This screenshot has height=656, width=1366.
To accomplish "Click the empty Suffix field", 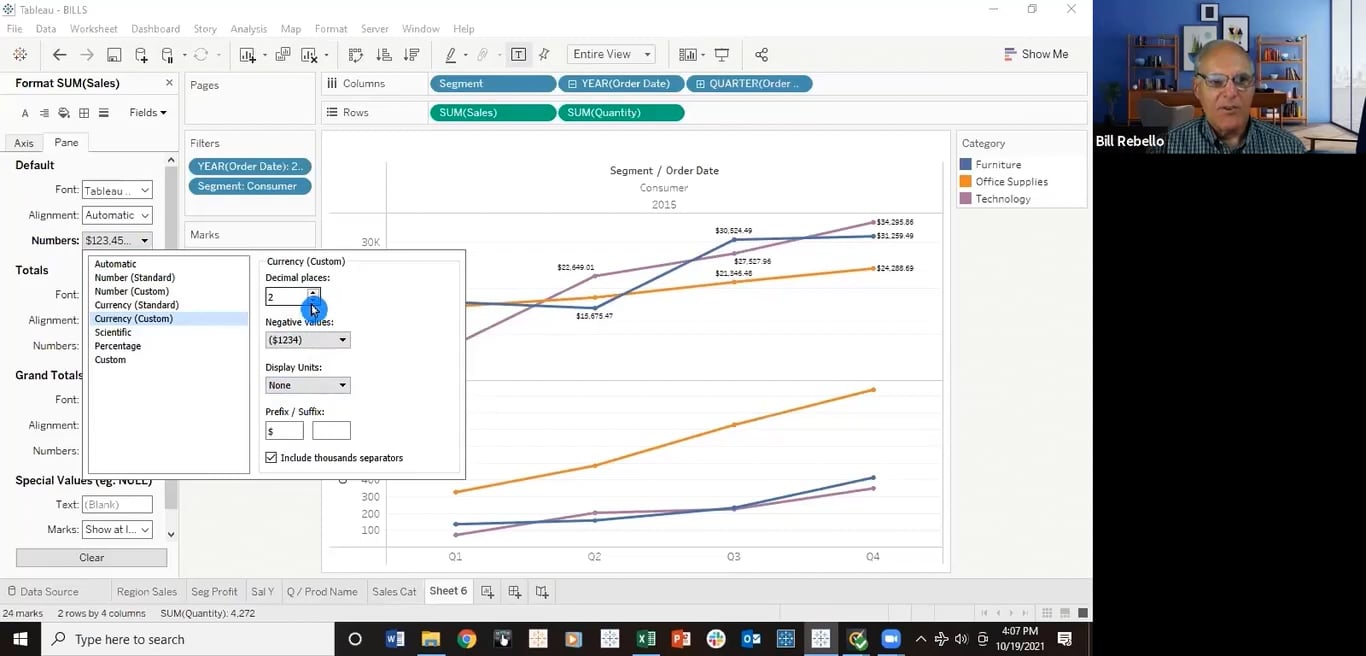I will click(x=331, y=431).
